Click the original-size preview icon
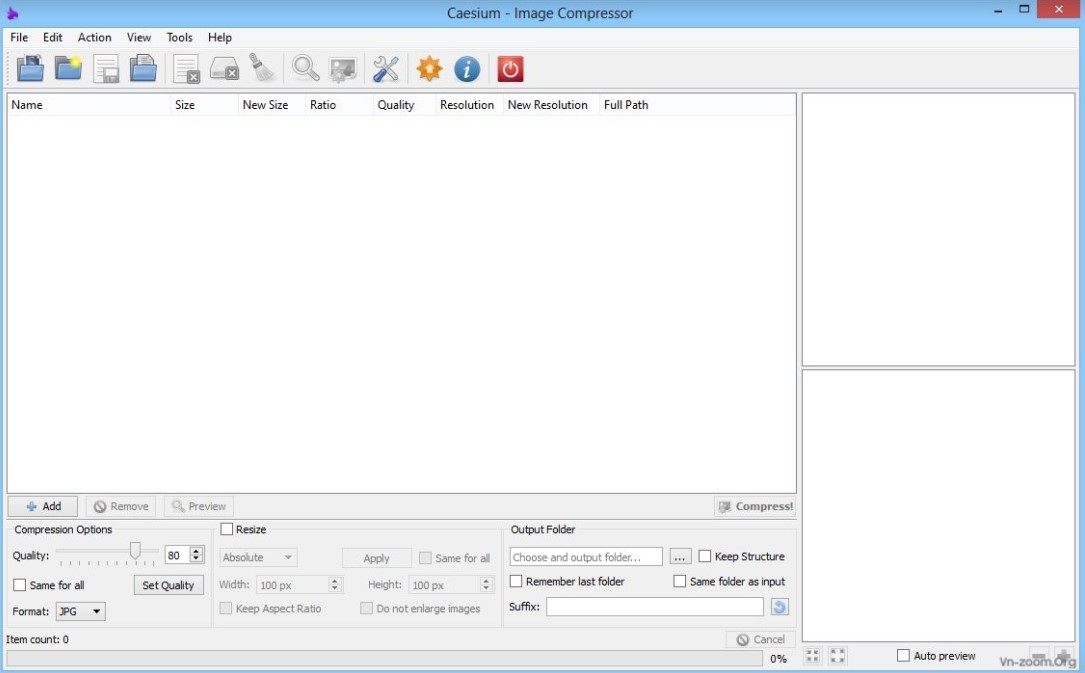The width and height of the screenshot is (1085, 673). [x=837, y=655]
